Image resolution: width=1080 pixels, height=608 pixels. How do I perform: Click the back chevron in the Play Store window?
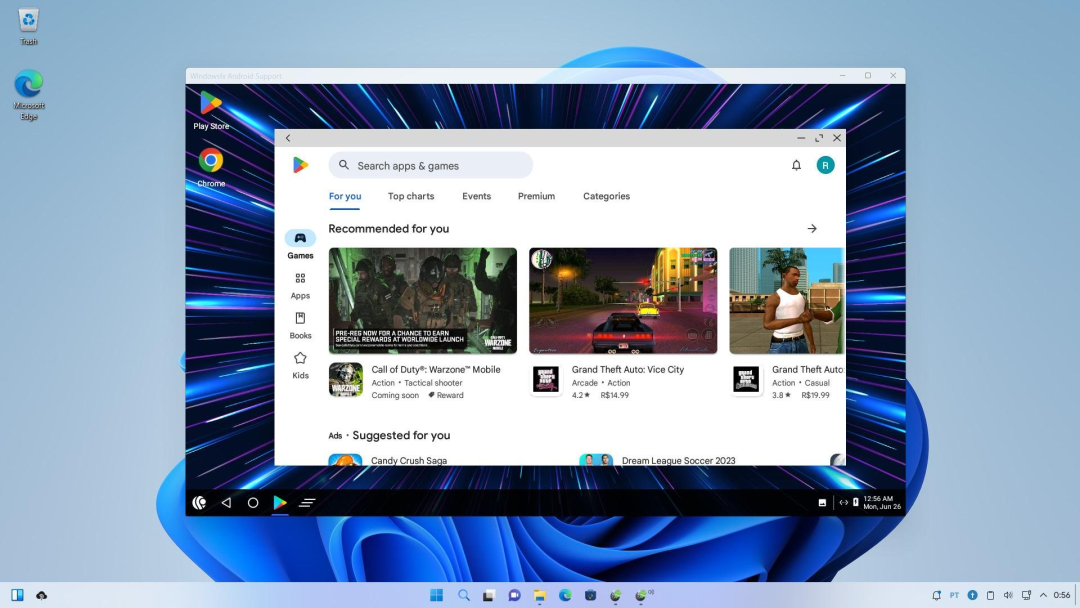point(288,138)
